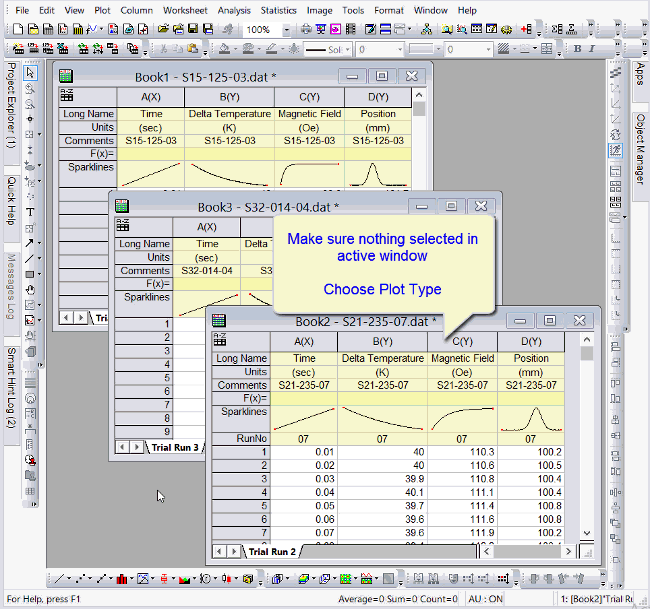650x609 pixels.
Task: Select the Trial Run 2 sheet tab
Action: click(x=271, y=551)
